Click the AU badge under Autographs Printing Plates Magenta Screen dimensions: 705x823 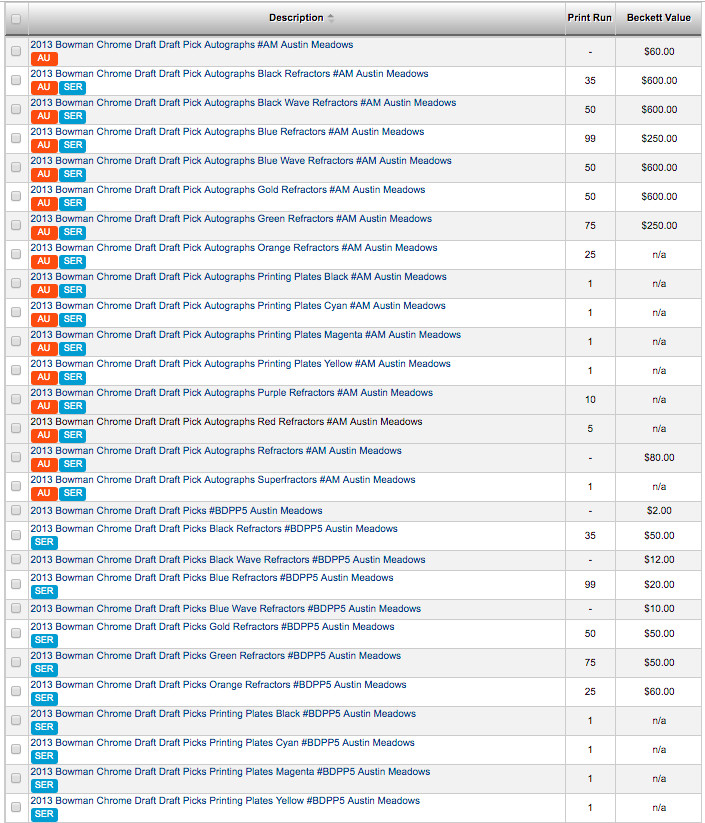click(44, 348)
